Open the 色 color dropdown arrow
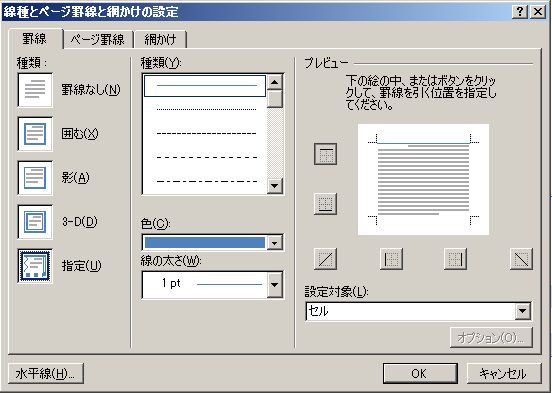 pyautogui.click(x=275, y=243)
